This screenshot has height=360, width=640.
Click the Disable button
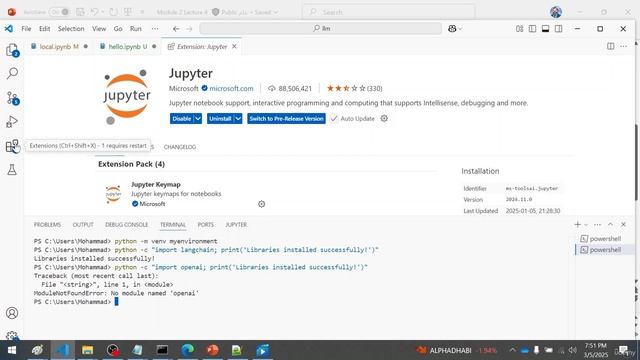pos(182,118)
